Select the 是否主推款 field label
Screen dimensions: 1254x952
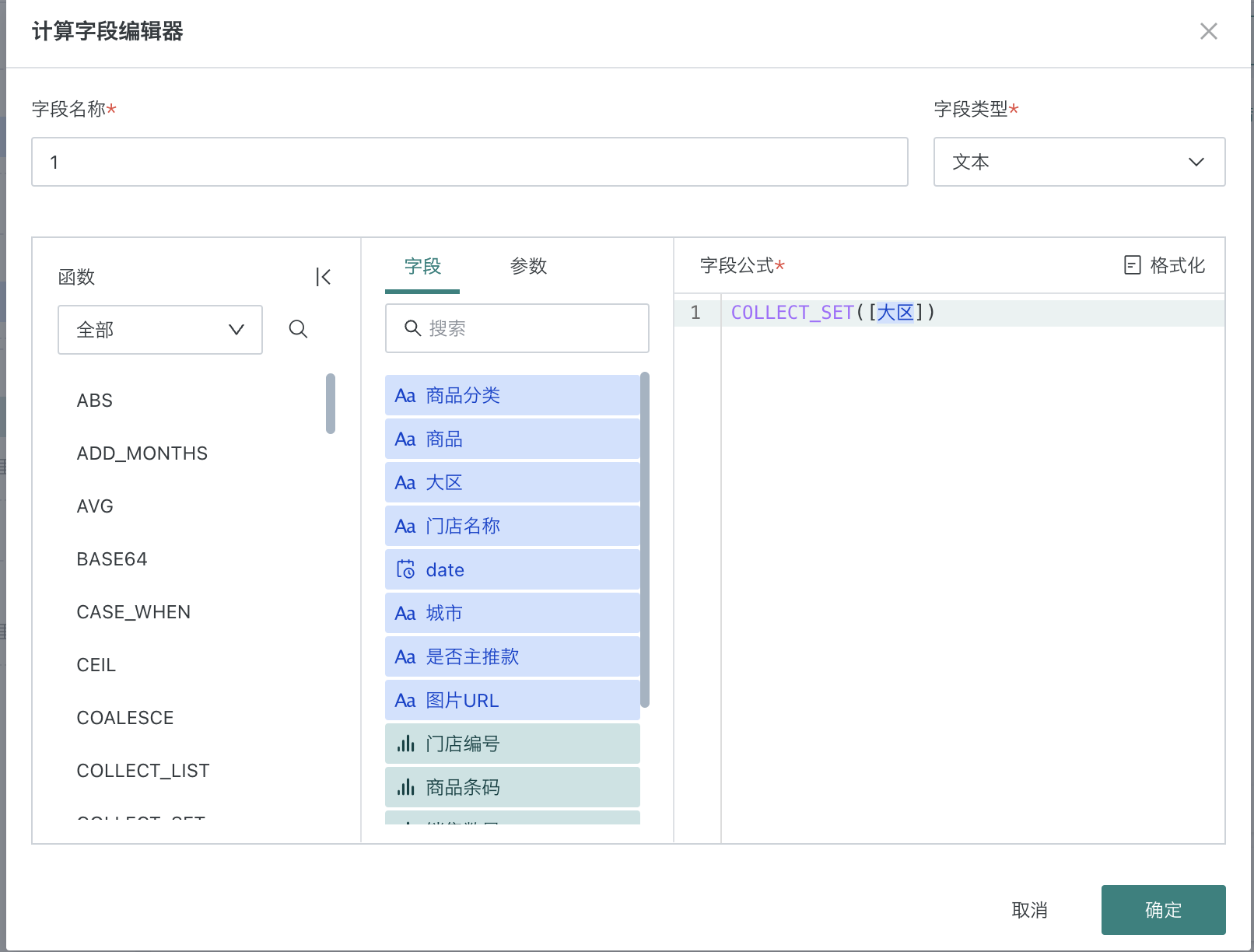(x=472, y=657)
